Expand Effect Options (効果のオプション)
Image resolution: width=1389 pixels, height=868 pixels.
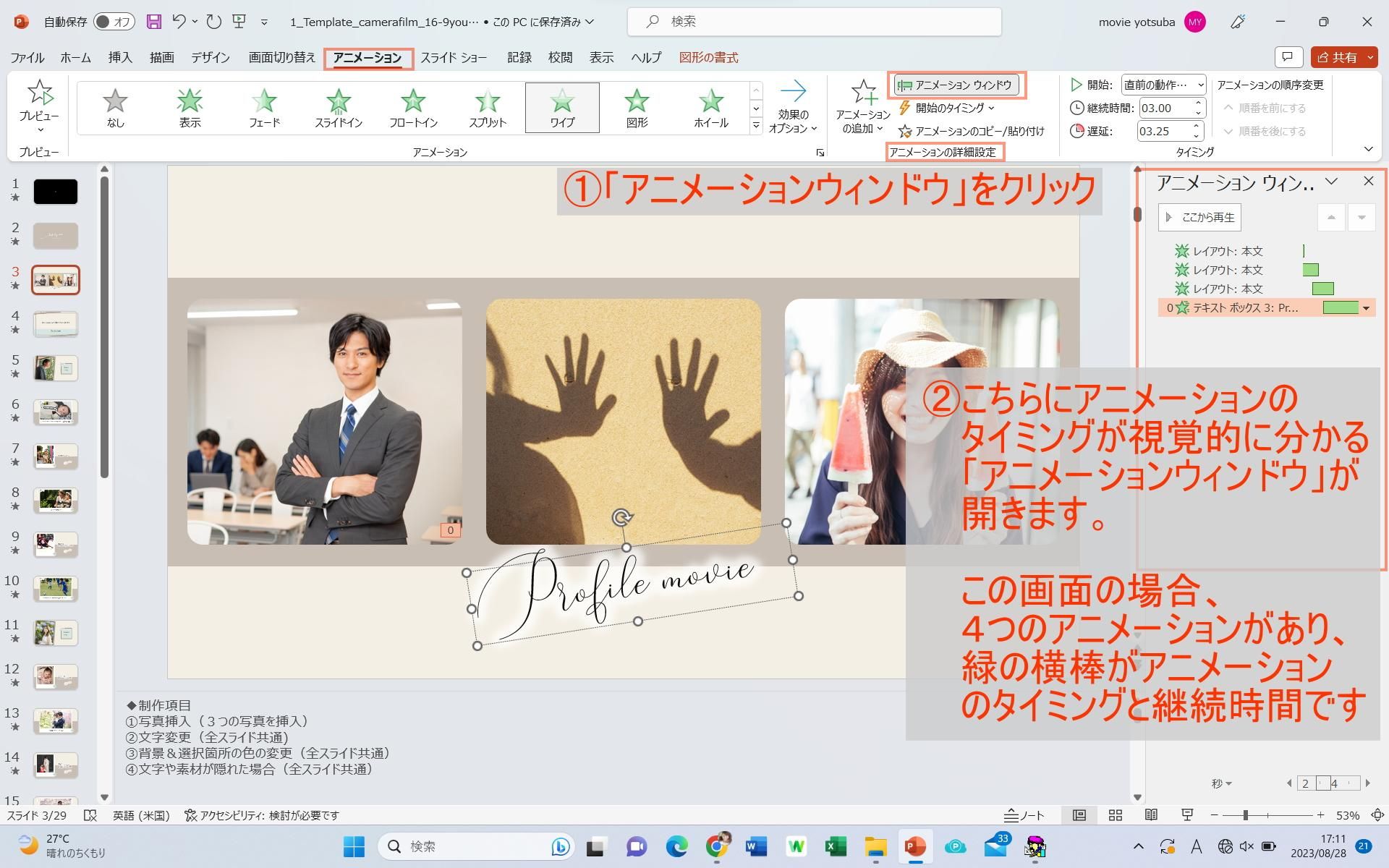(793, 107)
